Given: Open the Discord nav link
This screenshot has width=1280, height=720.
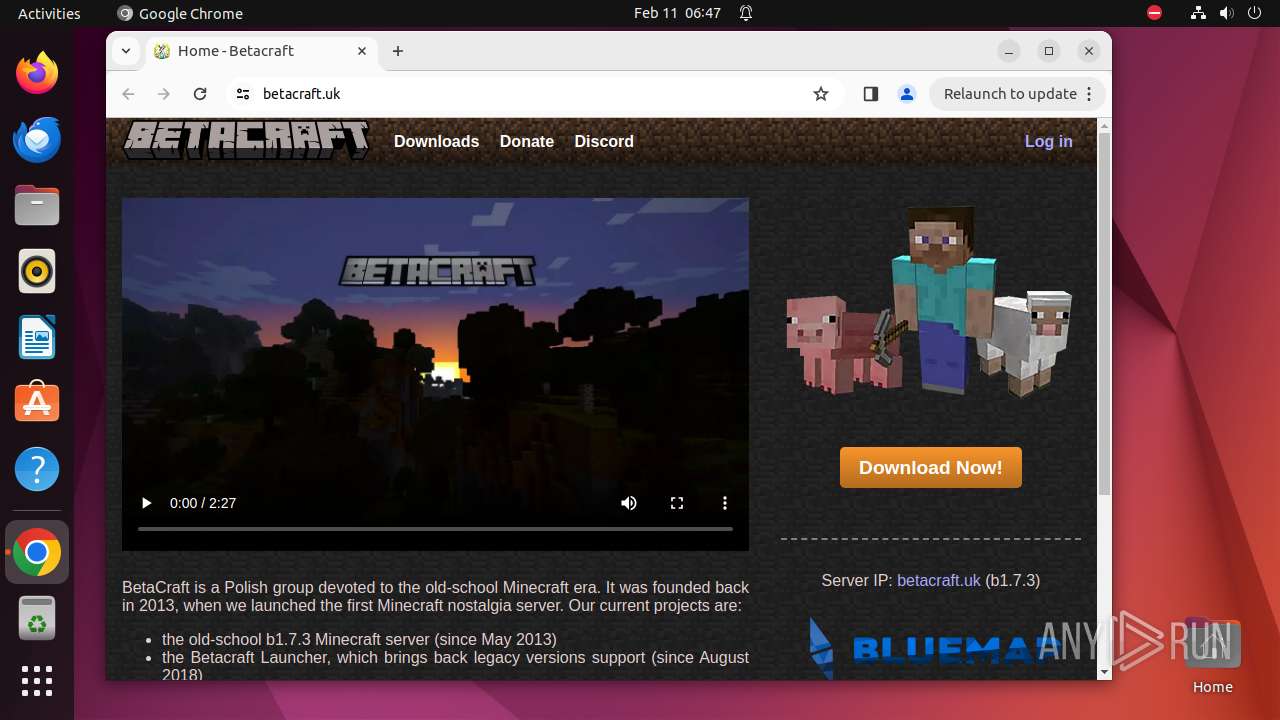Looking at the screenshot, I should point(604,141).
